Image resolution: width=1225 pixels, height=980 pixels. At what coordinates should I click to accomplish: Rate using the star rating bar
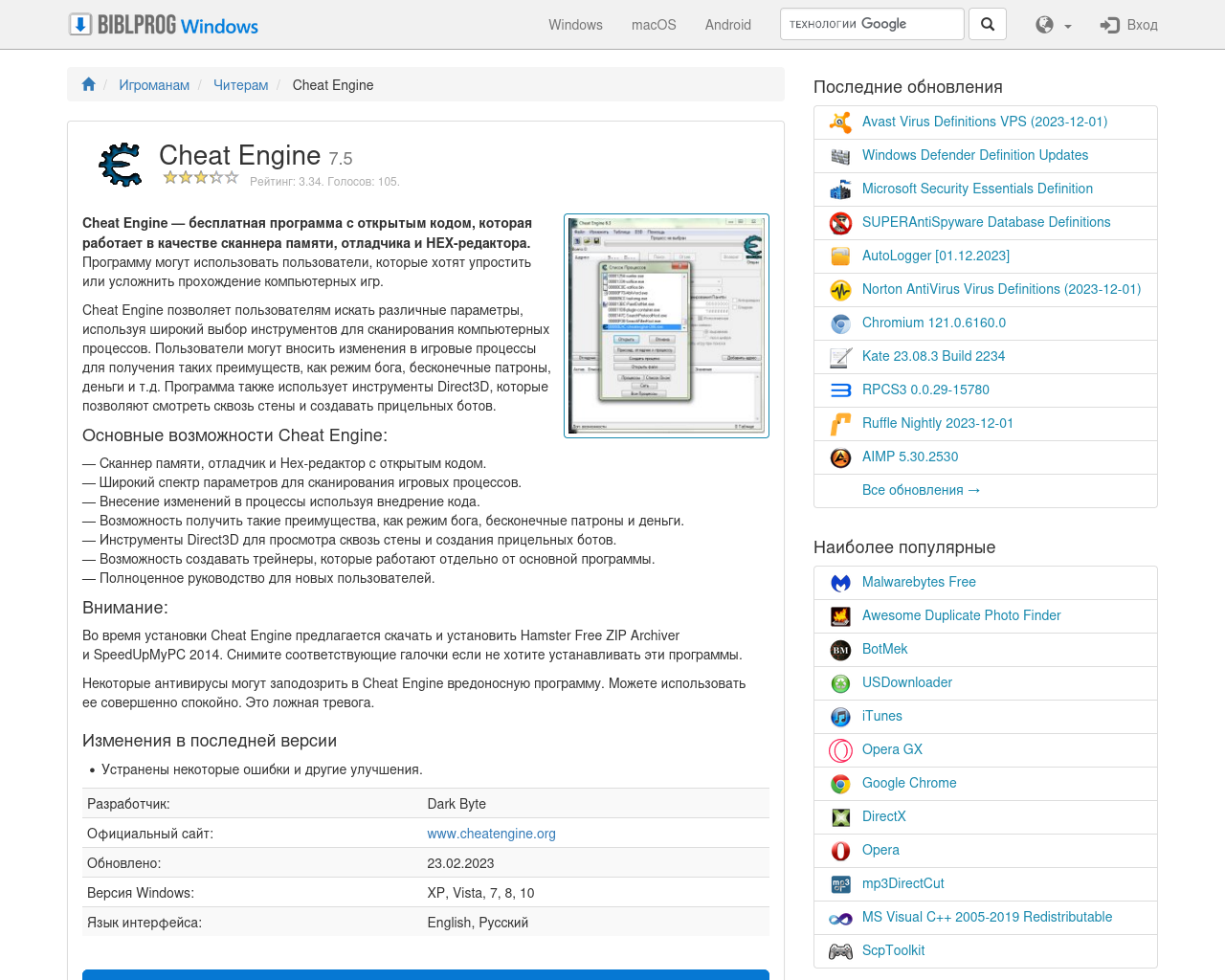click(201, 177)
